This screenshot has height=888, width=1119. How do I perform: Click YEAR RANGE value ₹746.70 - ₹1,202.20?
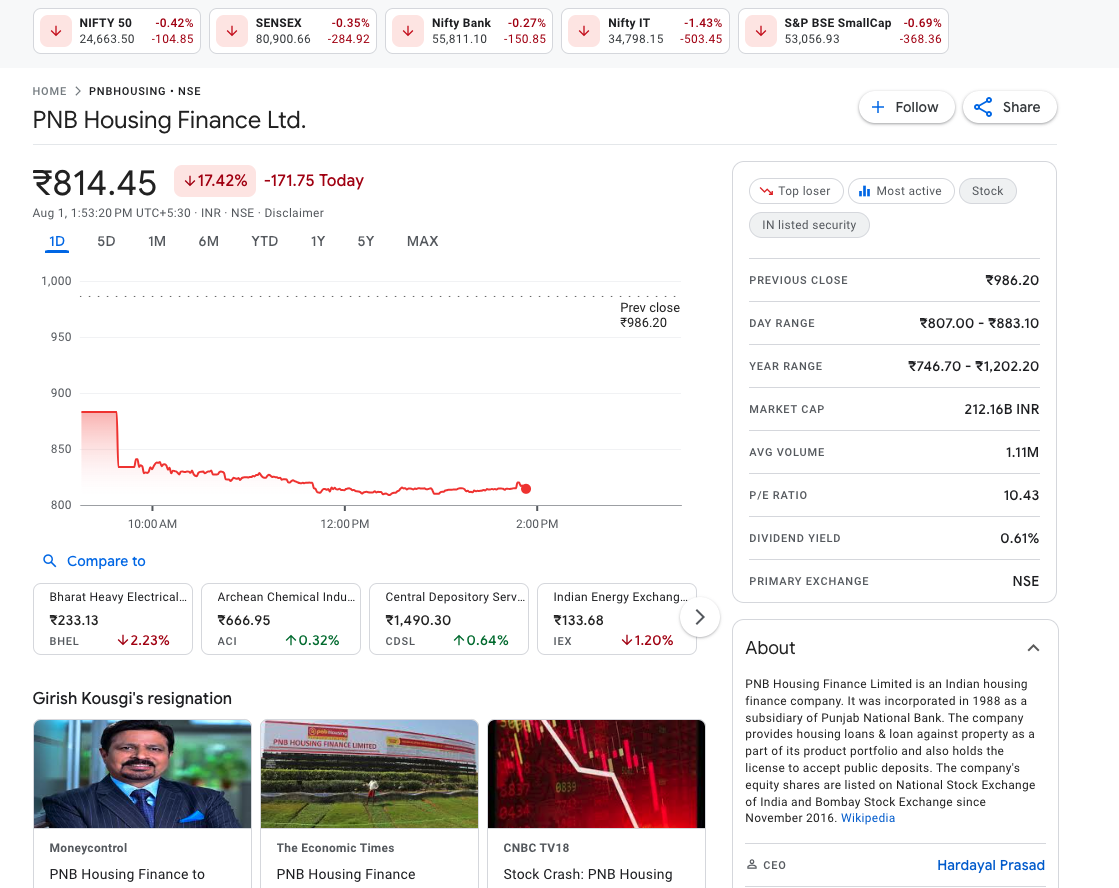point(973,366)
